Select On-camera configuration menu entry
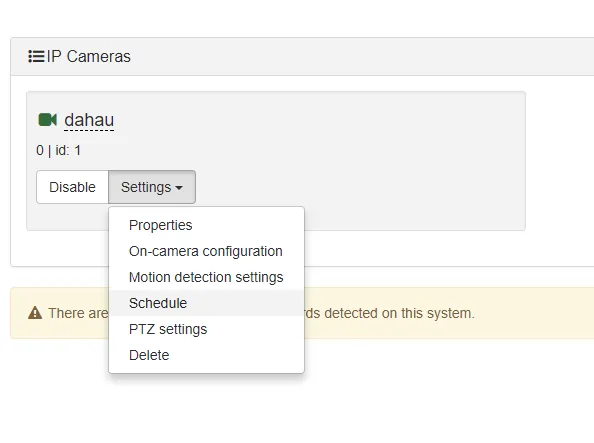594x443 pixels. tap(206, 251)
